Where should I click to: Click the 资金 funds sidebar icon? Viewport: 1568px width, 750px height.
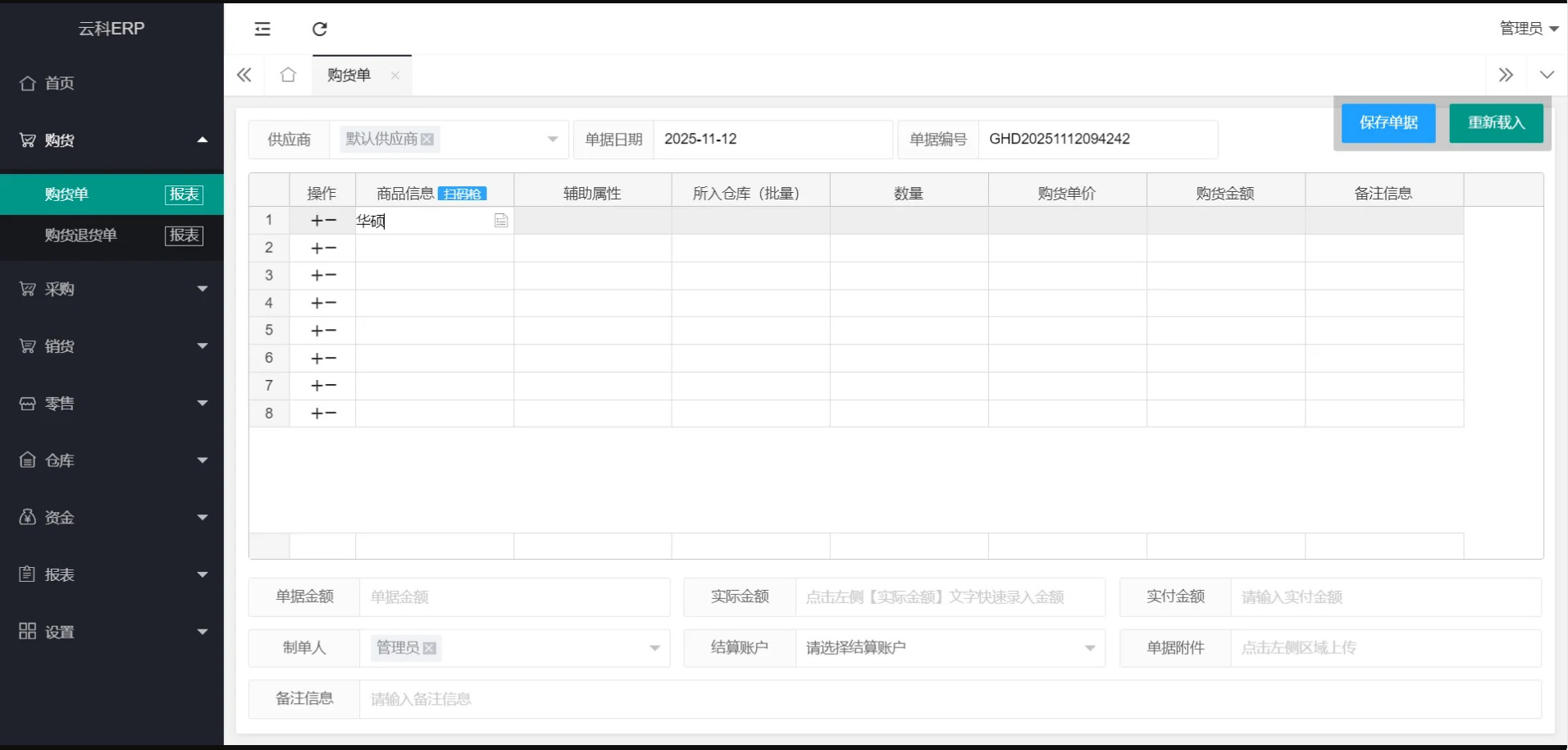[x=26, y=517]
